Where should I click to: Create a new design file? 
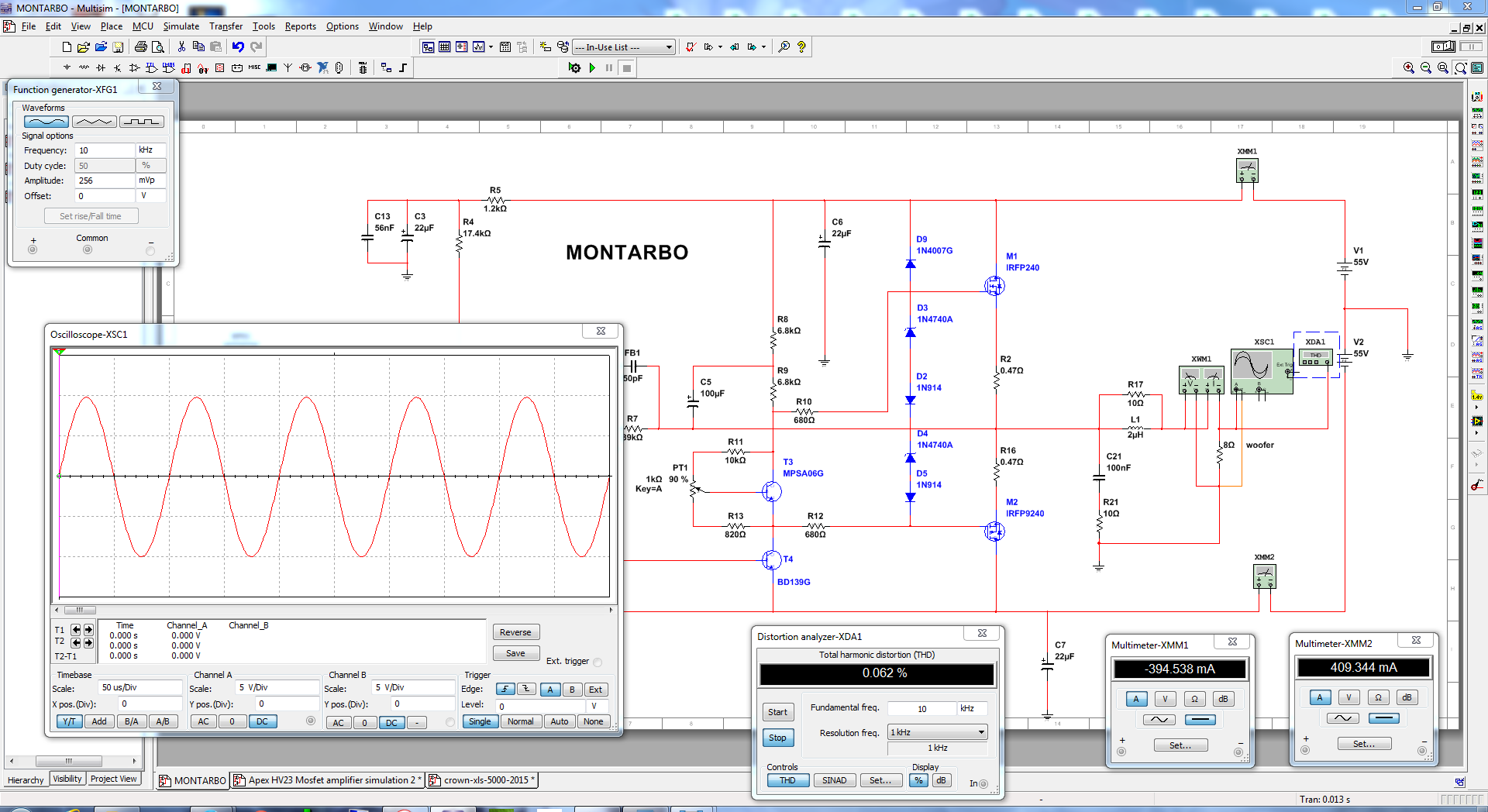[67, 47]
